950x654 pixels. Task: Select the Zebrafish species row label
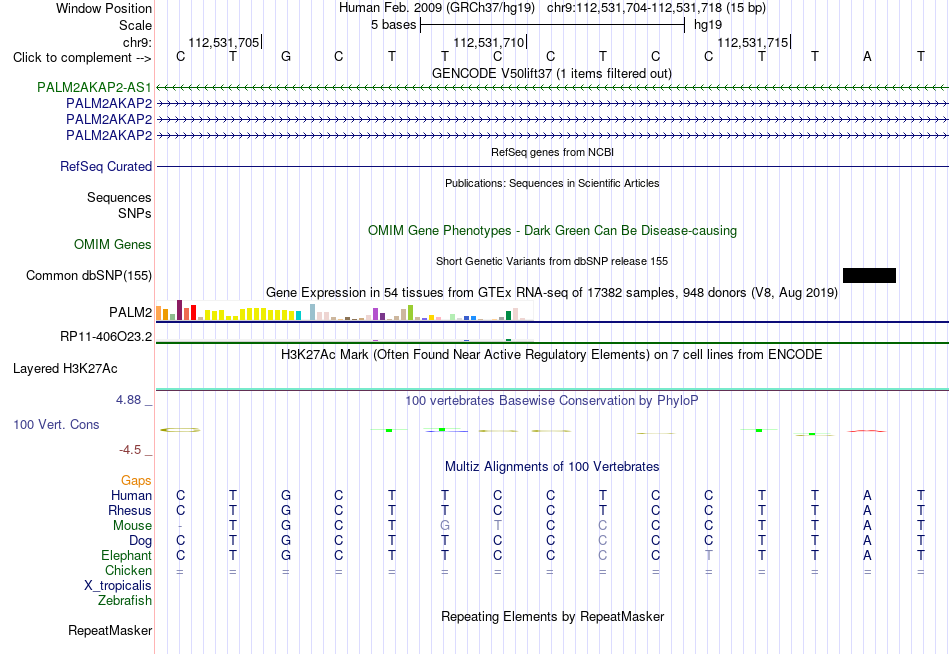[x=125, y=600]
